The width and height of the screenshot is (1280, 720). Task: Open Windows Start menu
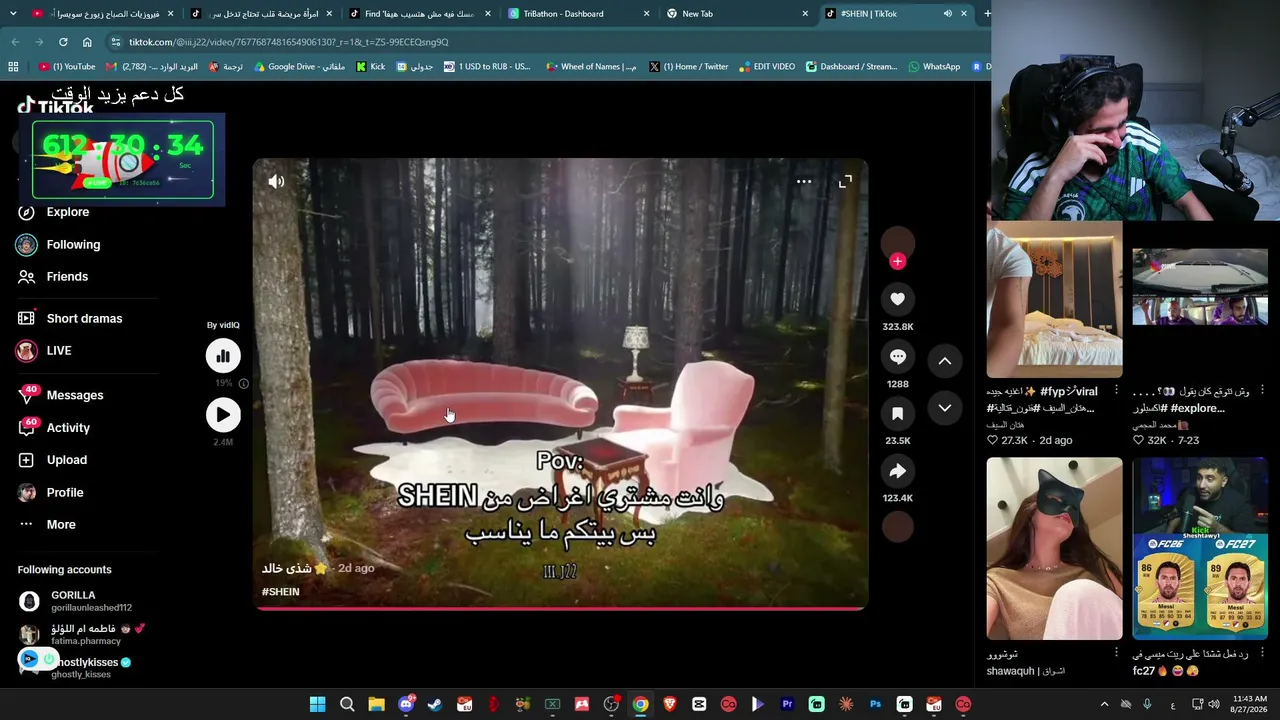click(317, 704)
